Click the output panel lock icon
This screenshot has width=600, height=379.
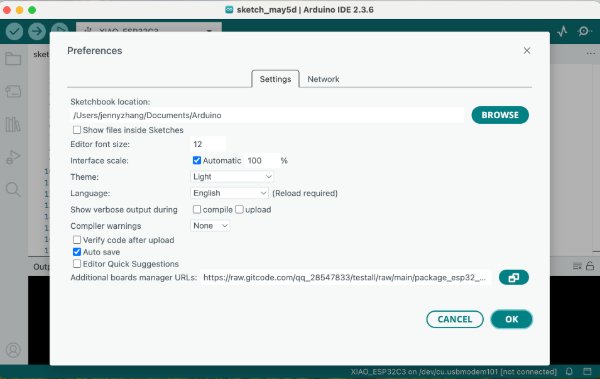click(x=590, y=266)
